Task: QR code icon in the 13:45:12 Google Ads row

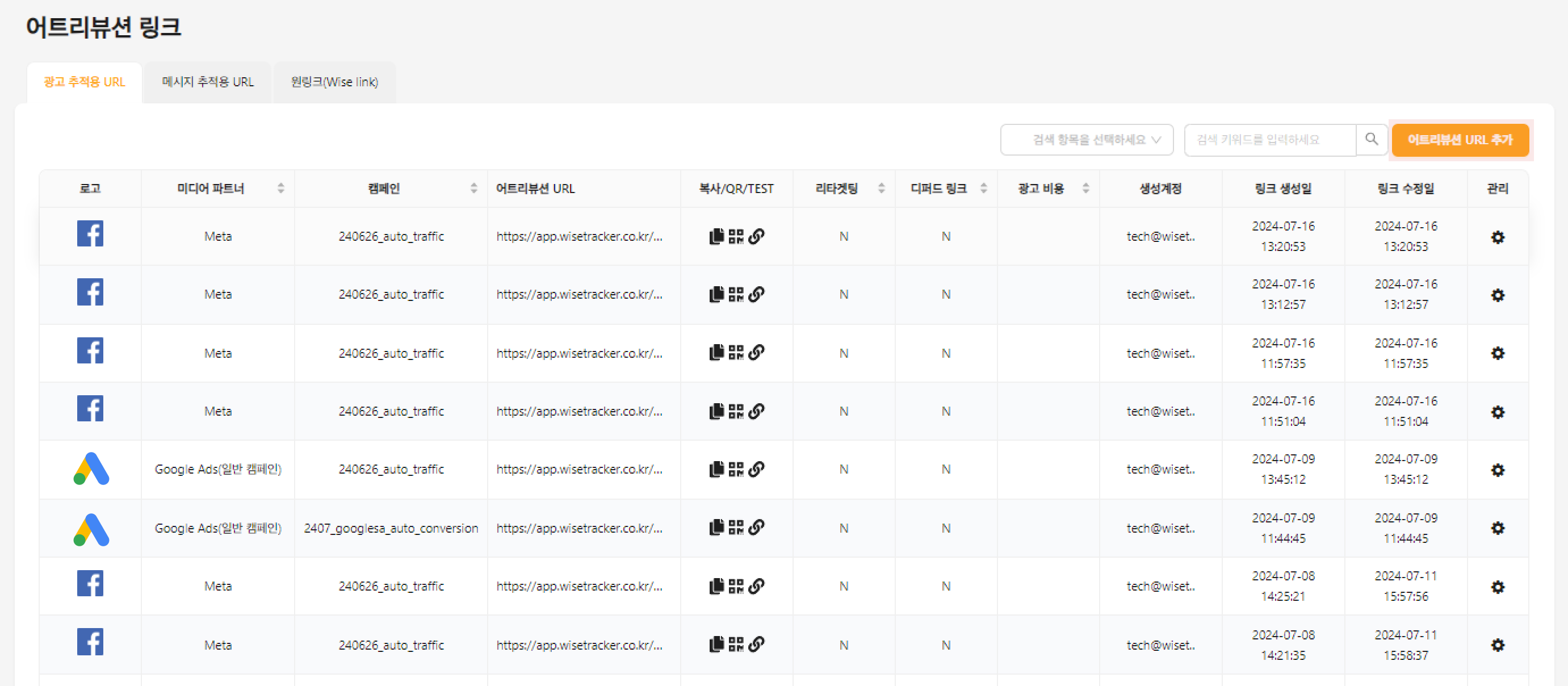Action: point(736,469)
